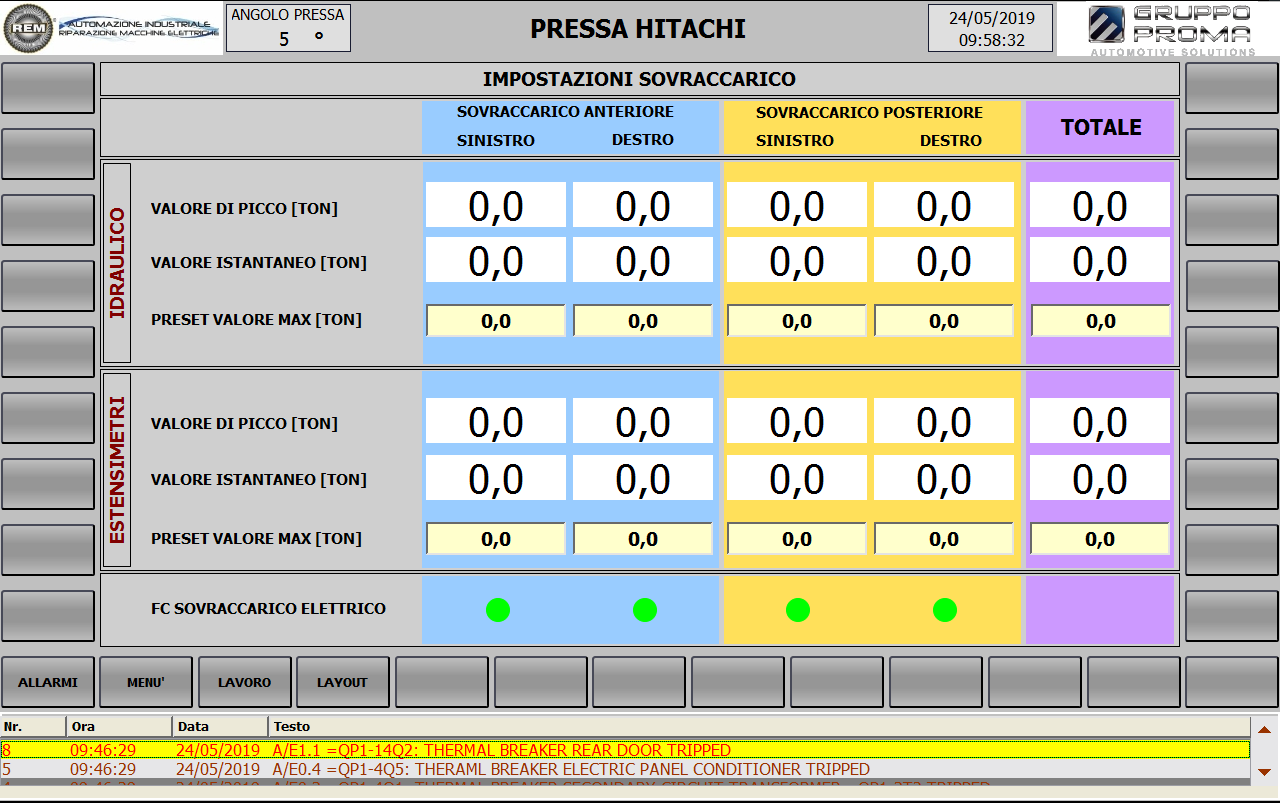Click the SOVRACCARICO POSTERIORE header

pyautogui.click(x=869, y=112)
